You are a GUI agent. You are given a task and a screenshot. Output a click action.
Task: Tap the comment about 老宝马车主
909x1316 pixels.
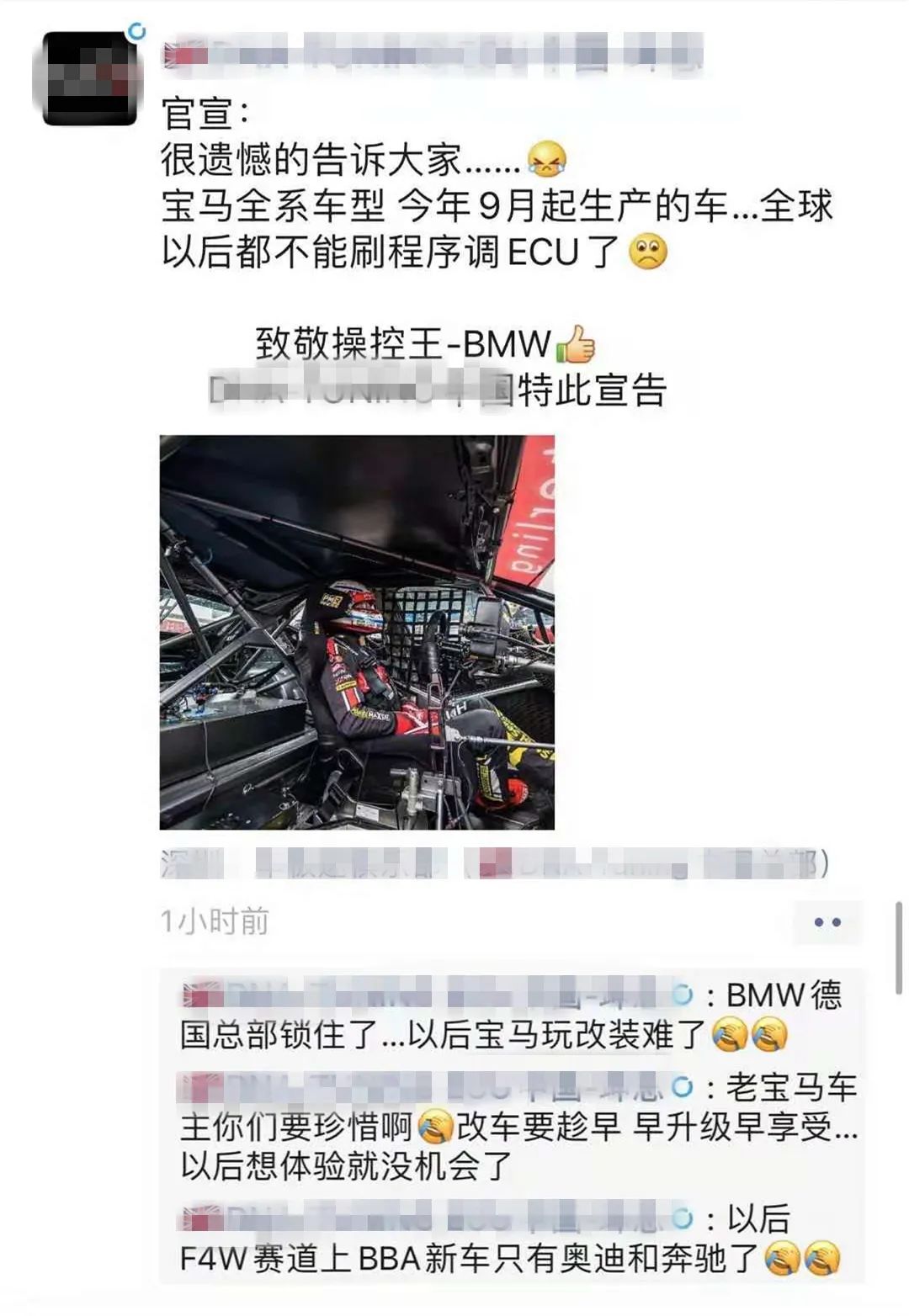point(517,1126)
